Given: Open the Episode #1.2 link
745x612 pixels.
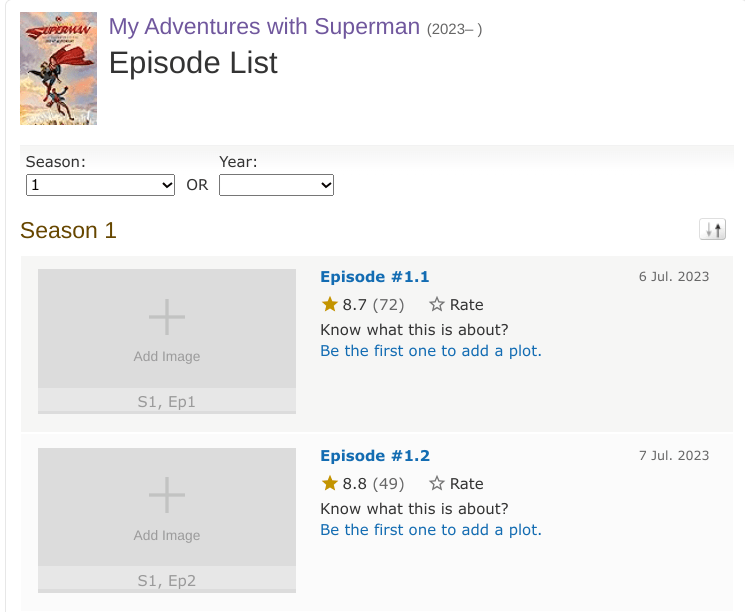Looking at the screenshot, I should click(375, 456).
